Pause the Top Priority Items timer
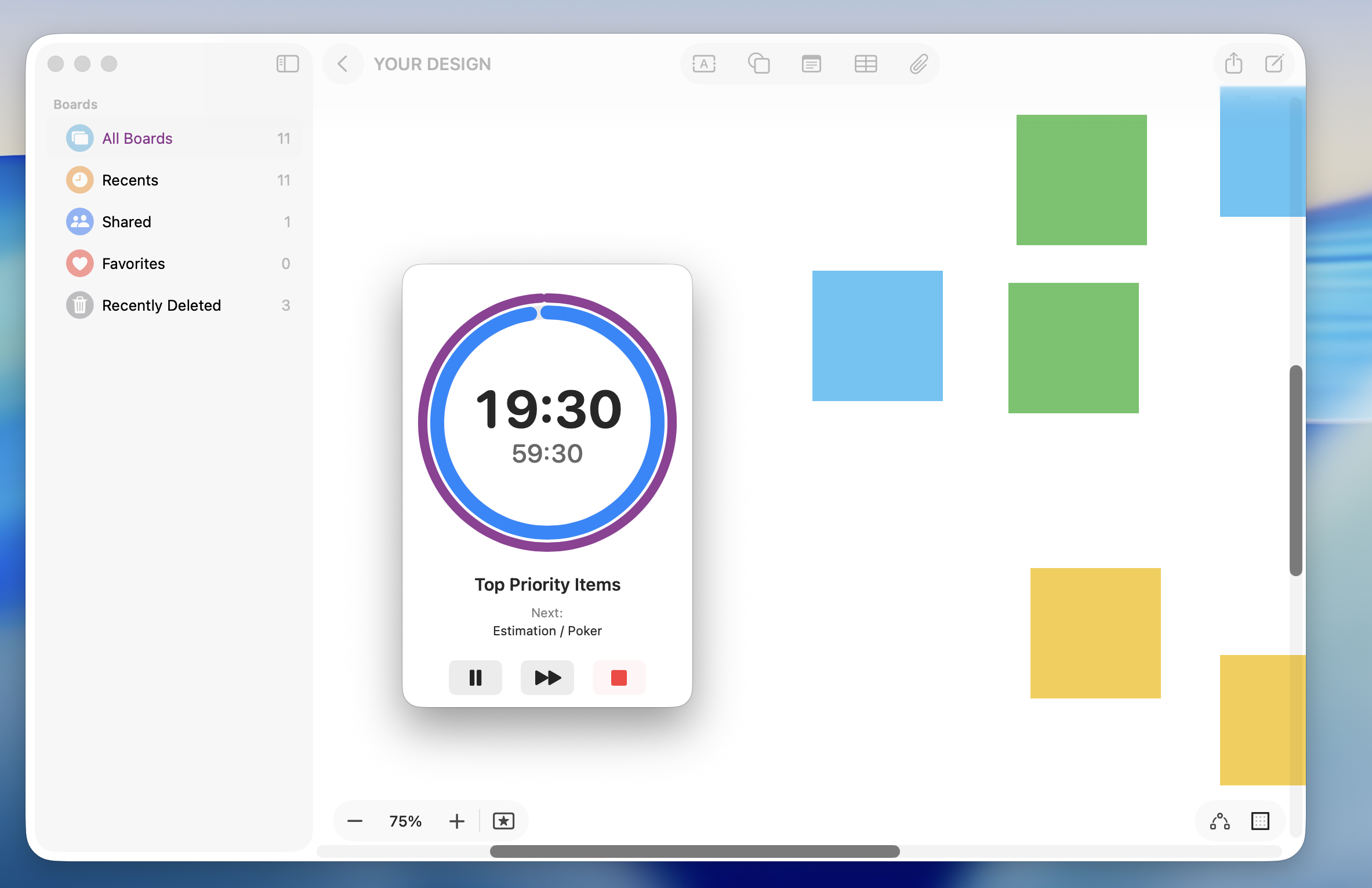Image resolution: width=1372 pixels, height=888 pixels. [x=475, y=677]
